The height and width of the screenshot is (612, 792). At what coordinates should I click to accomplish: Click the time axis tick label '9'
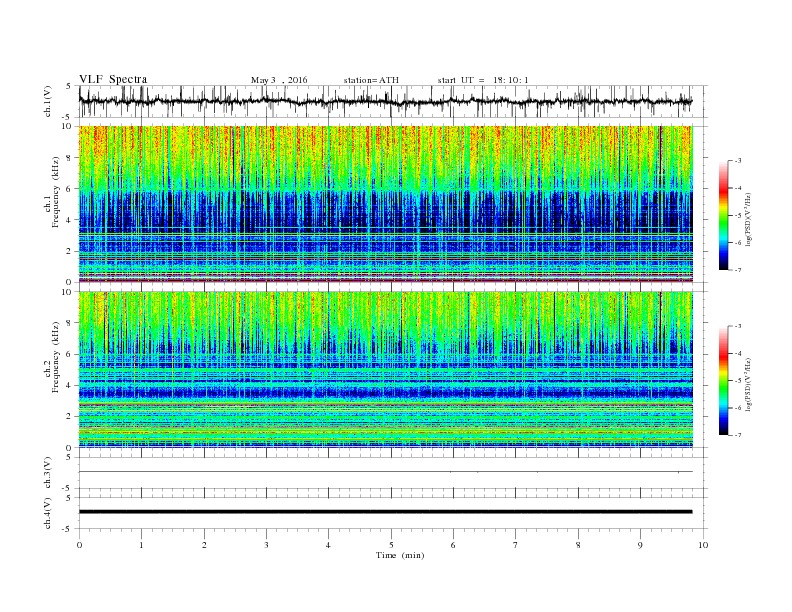(640, 545)
